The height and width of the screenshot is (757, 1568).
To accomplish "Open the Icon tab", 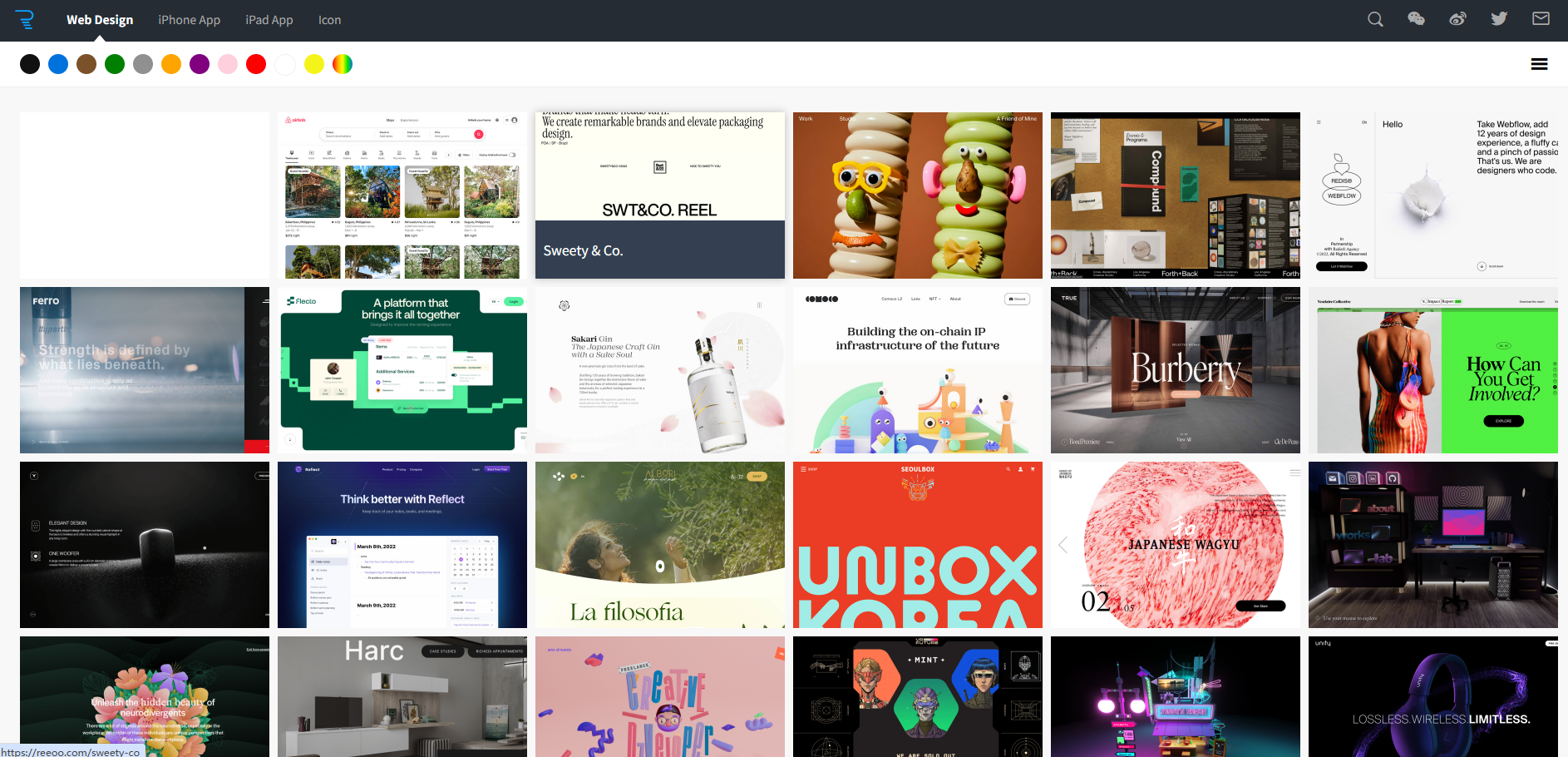I will (329, 20).
